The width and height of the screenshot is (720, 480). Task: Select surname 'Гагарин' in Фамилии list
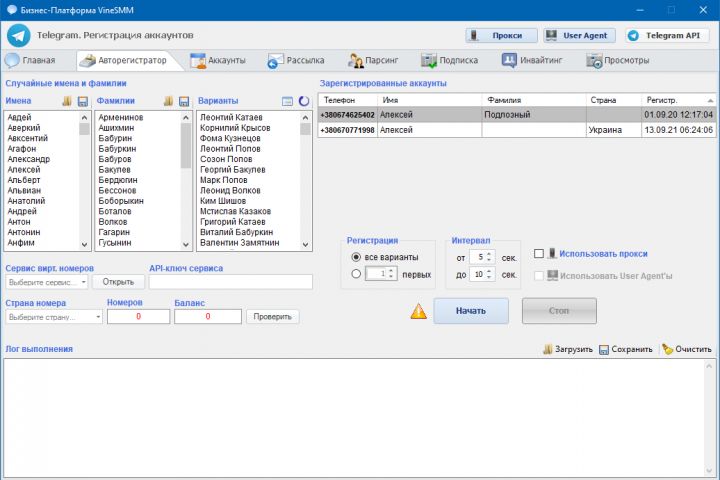[x=114, y=232]
